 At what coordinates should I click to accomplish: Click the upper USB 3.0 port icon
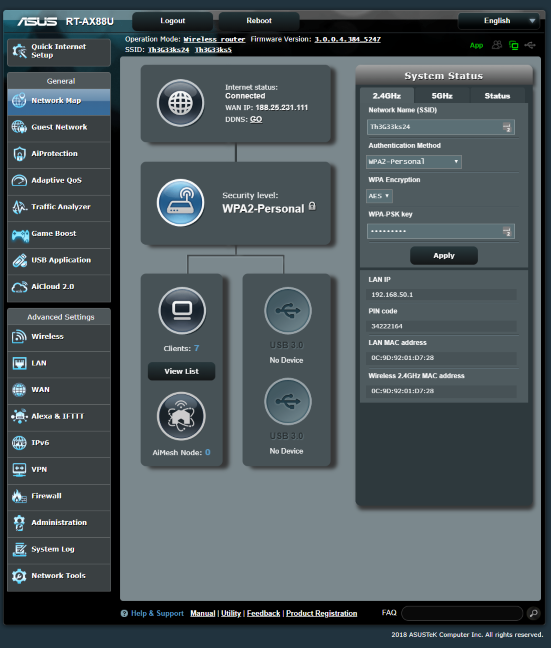288,310
